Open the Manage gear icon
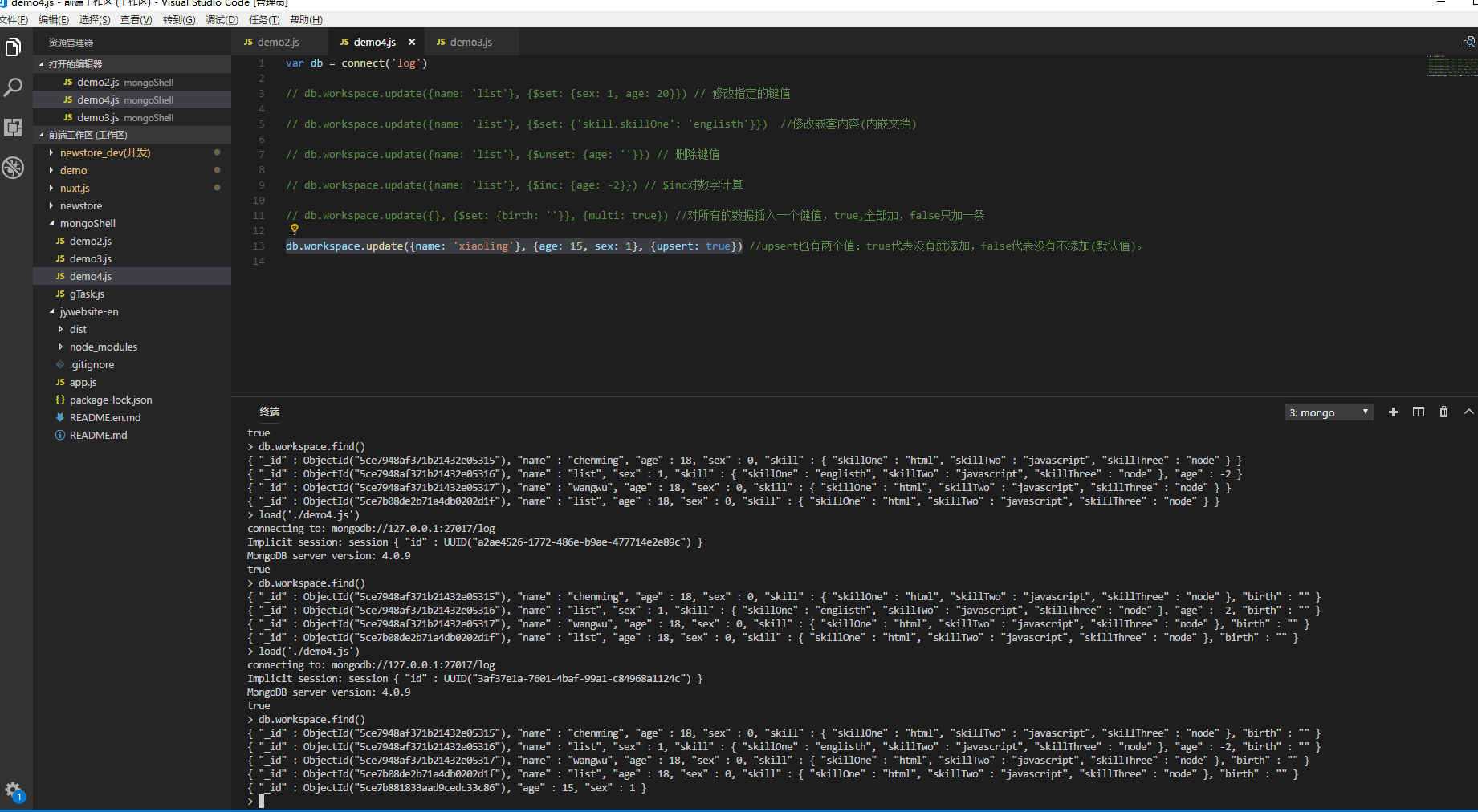This screenshot has height=812, width=1478. (13, 790)
